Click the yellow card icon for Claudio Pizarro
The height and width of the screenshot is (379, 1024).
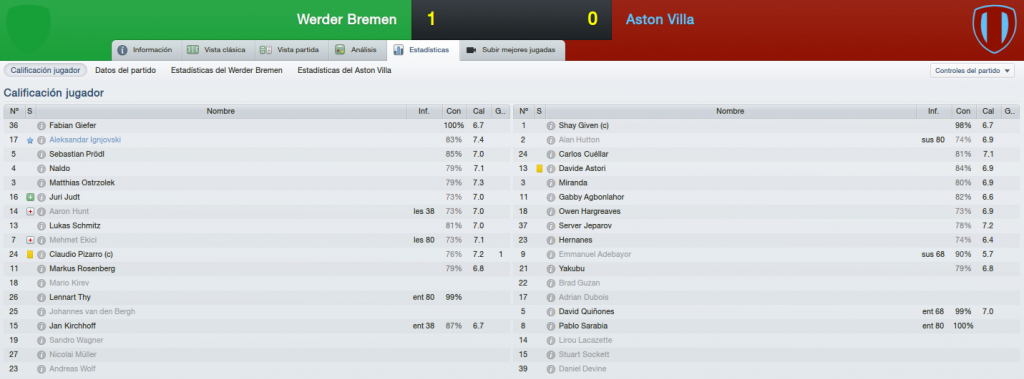coord(30,254)
